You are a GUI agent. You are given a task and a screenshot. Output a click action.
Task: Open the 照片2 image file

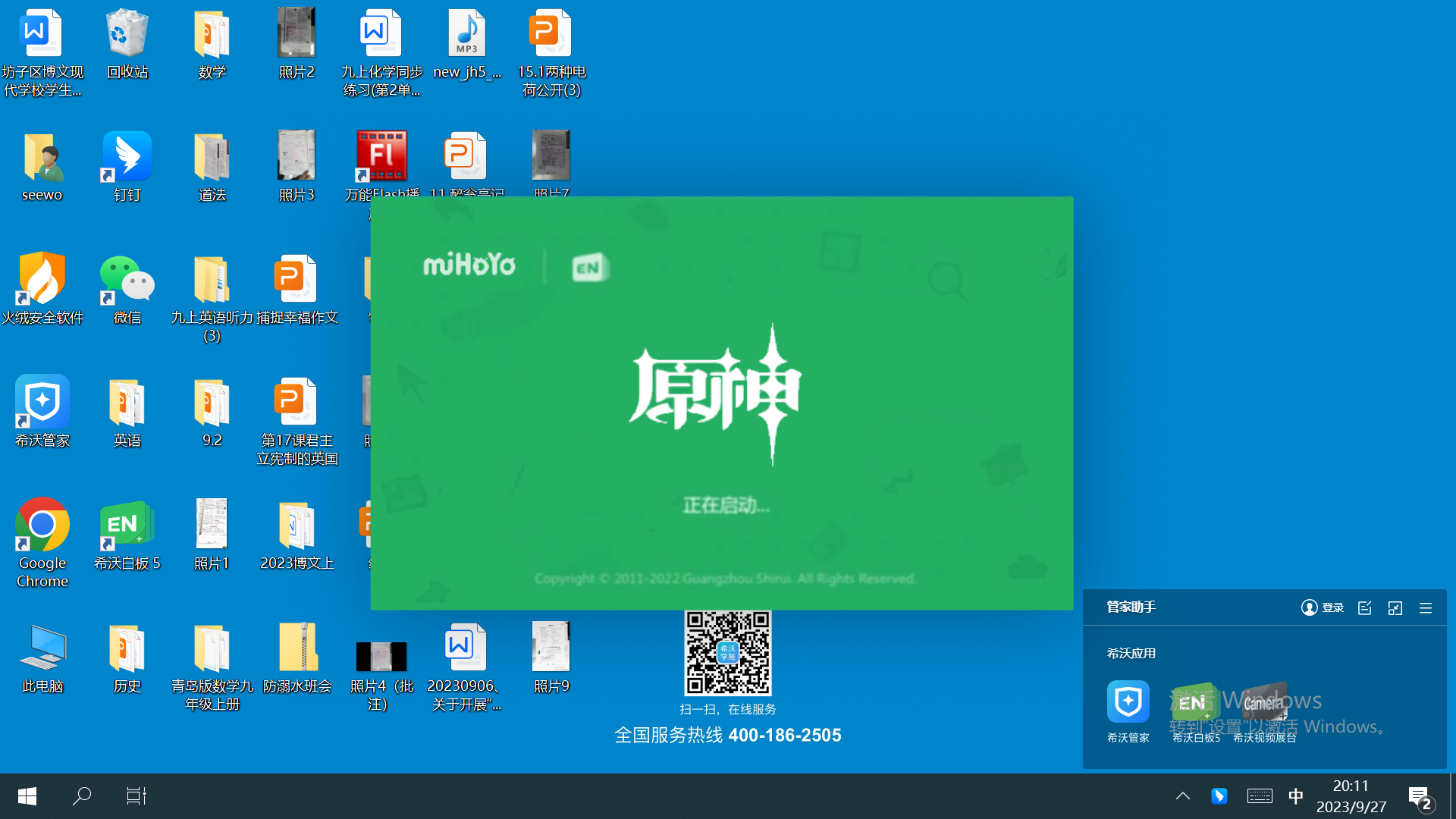coord(297,44)
